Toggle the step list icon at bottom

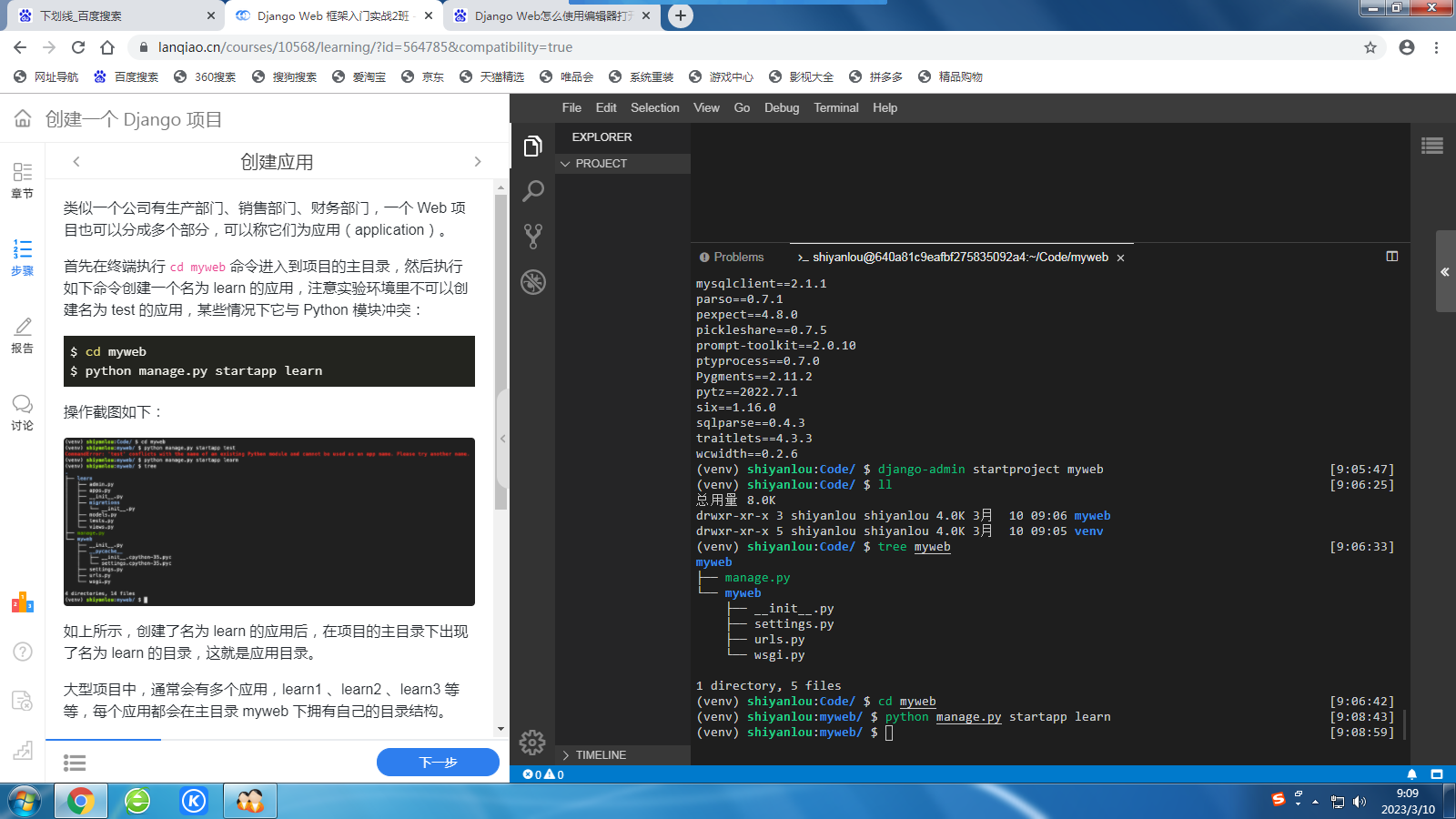tap(75, 763)
